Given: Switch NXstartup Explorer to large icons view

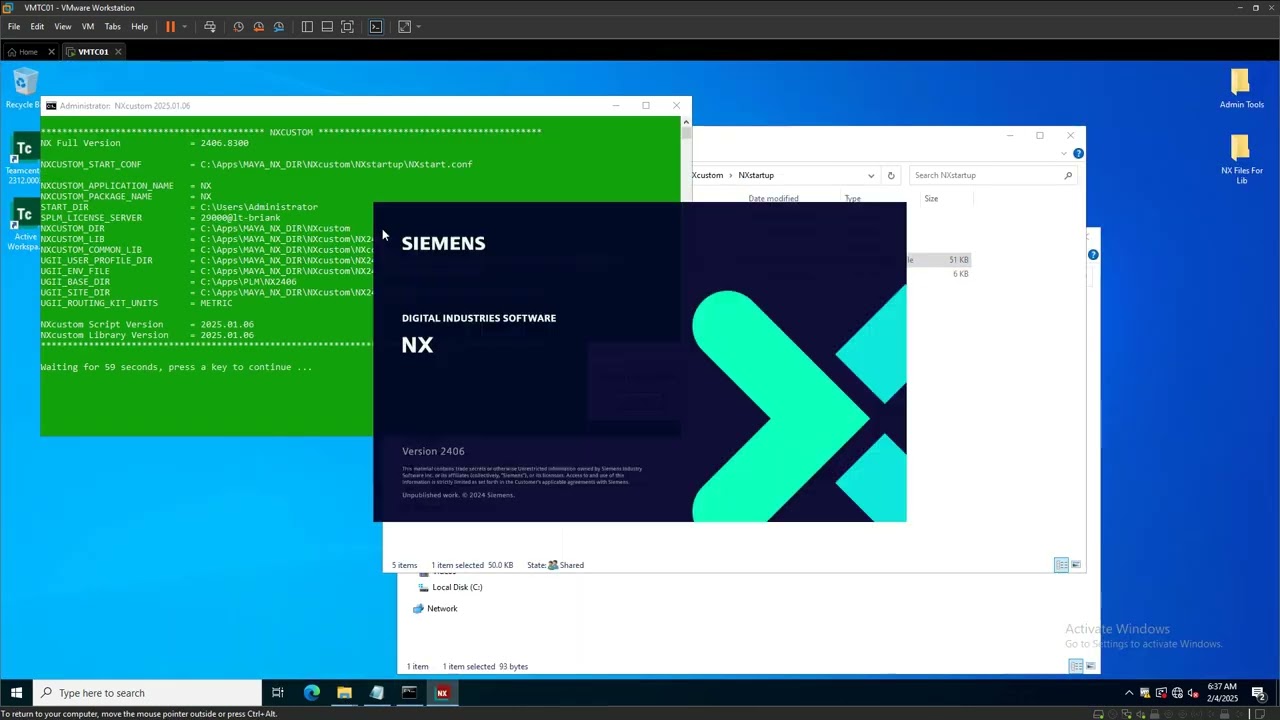Looking at the screenshot, I should point(1076,565).
